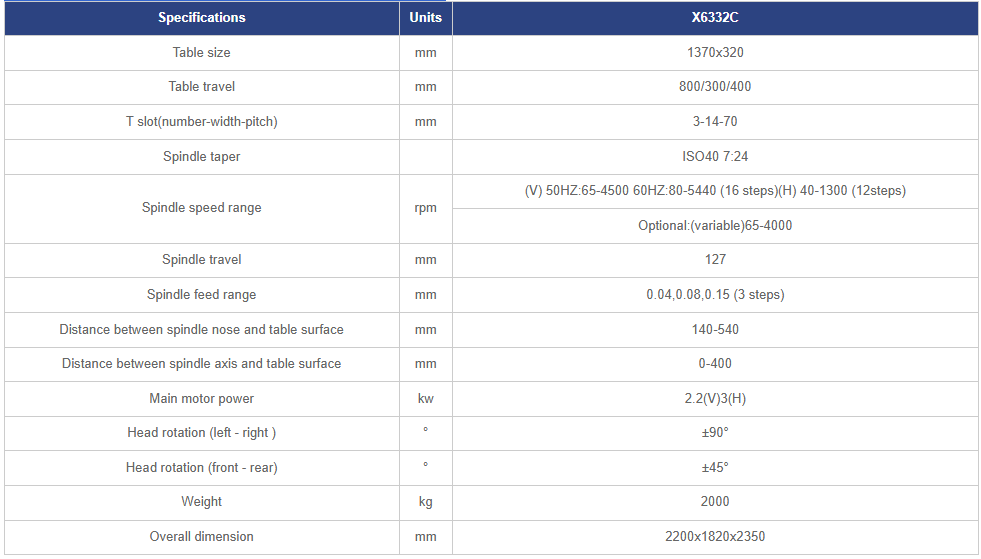This screenshot has height=559, width=981.
Task: Click the T slot(number-width-pitch) label
Action: pyautogui.click(x=201, y=121)
